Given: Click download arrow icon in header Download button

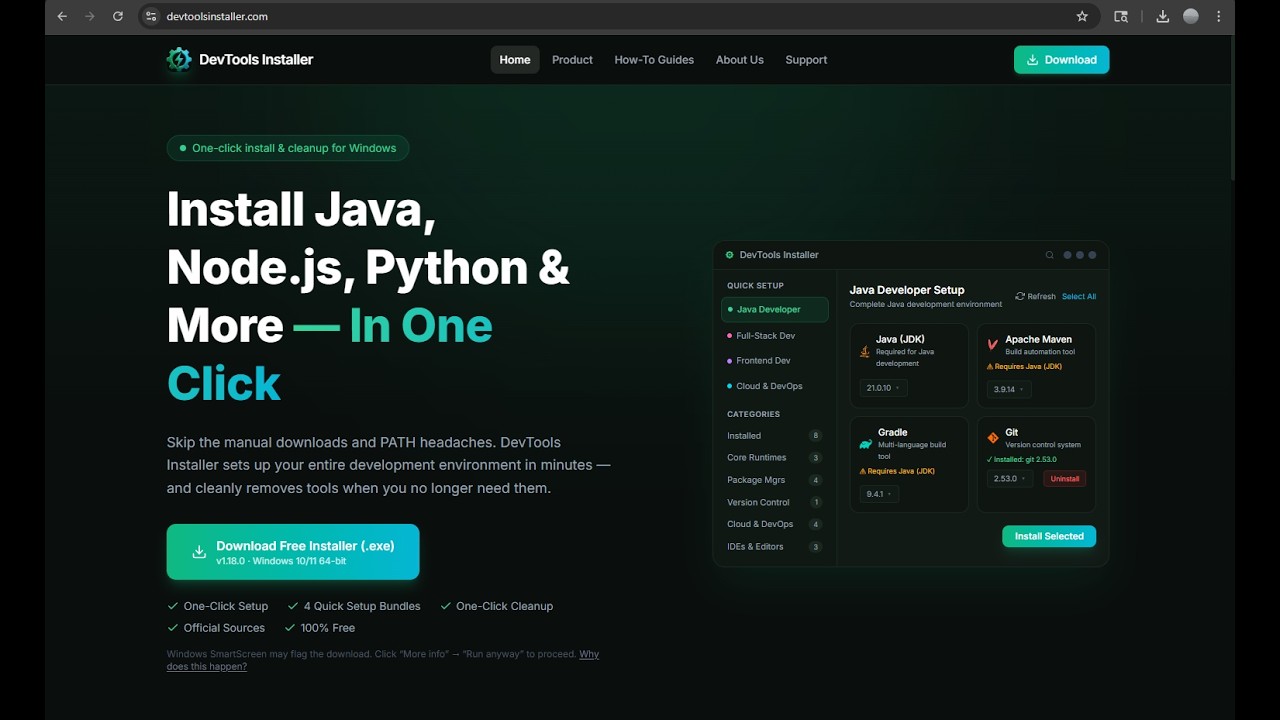Looking at the screenshot, I should click(x=1032, y=60).
